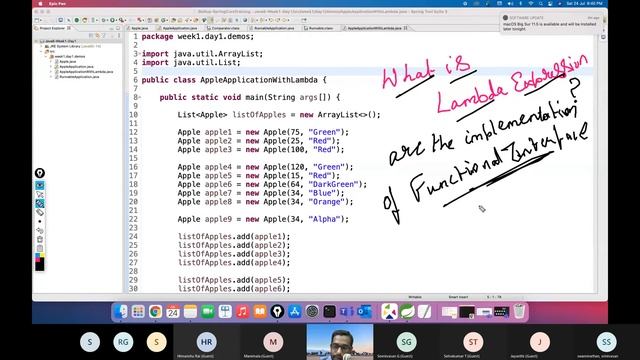Click the Software Update notification banner
640x360 pixels.
[x=551, y=24]
